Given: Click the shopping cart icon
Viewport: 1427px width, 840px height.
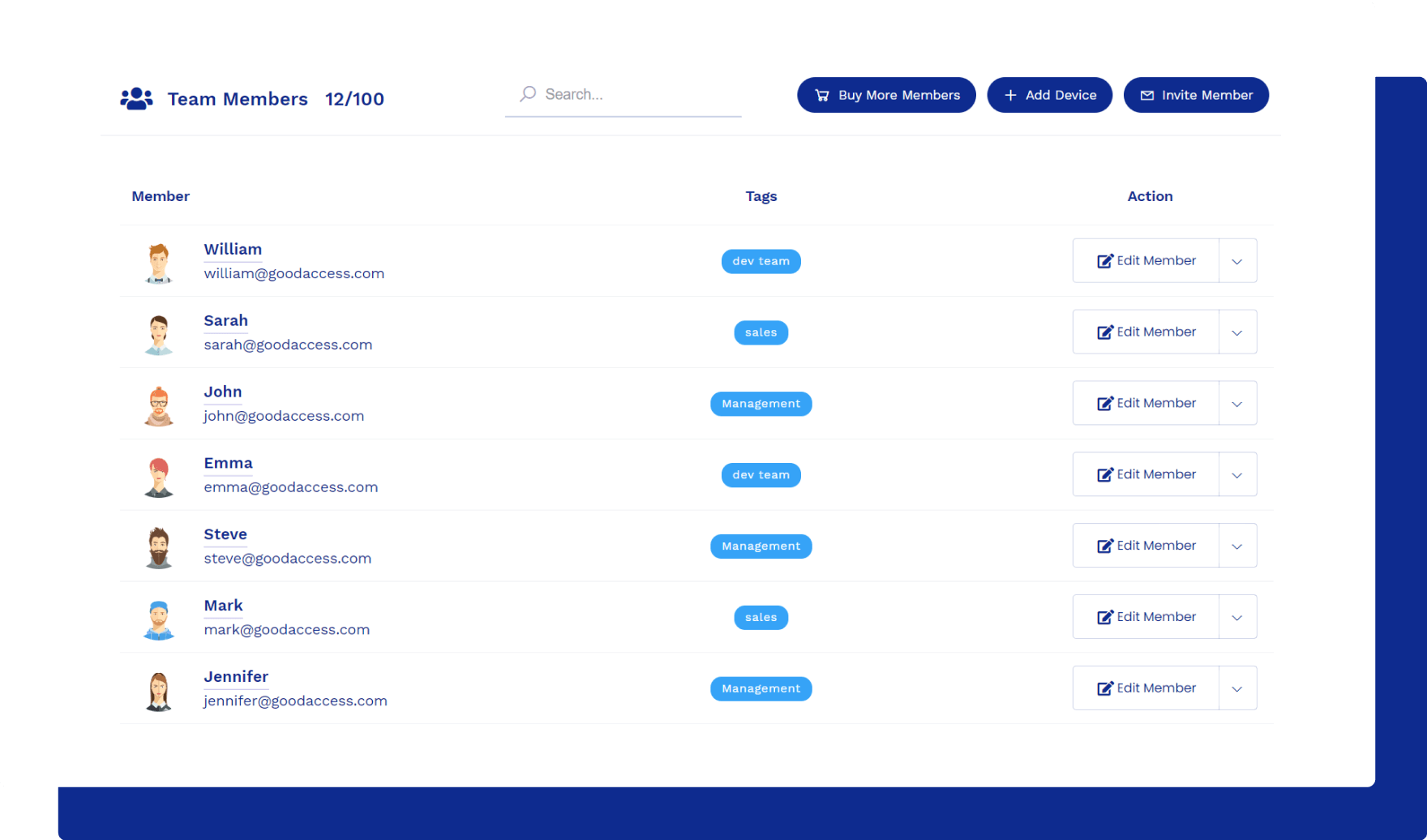Looking at the screenshot, I should [821, 96].
